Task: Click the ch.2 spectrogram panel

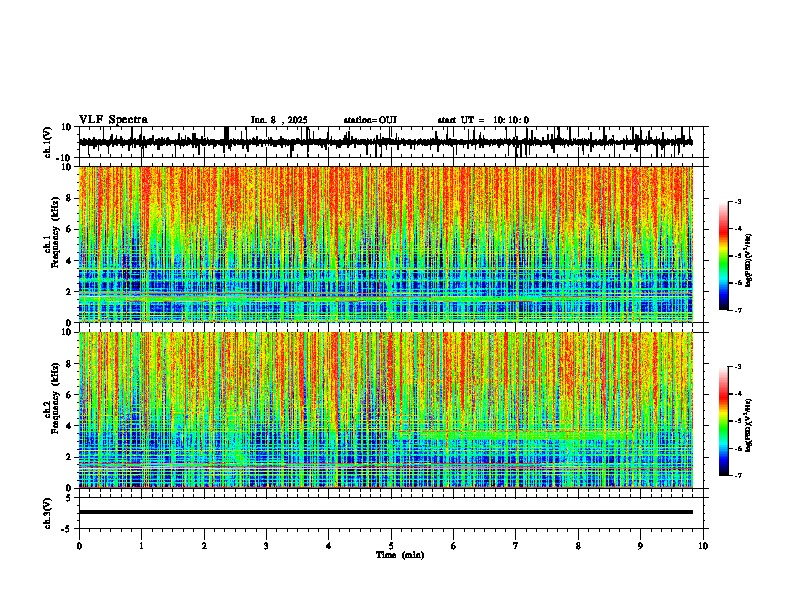Action: tap(386, 410)
